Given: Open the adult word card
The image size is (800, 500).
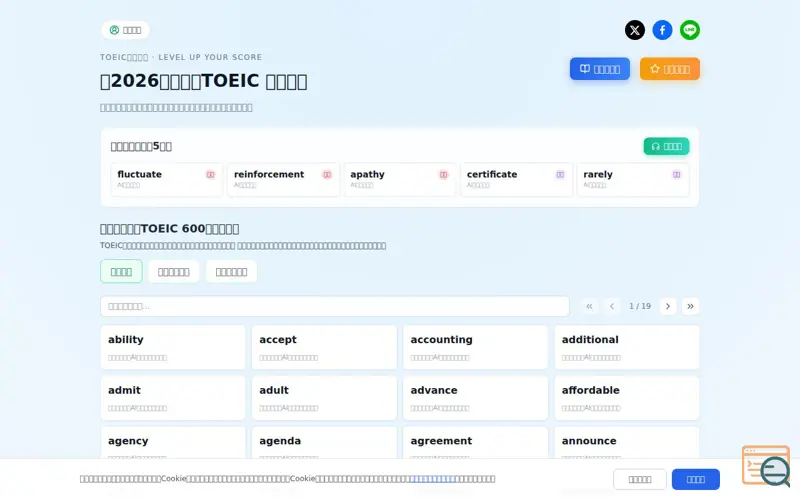Looking at the screenshot, I should point(324,398).
